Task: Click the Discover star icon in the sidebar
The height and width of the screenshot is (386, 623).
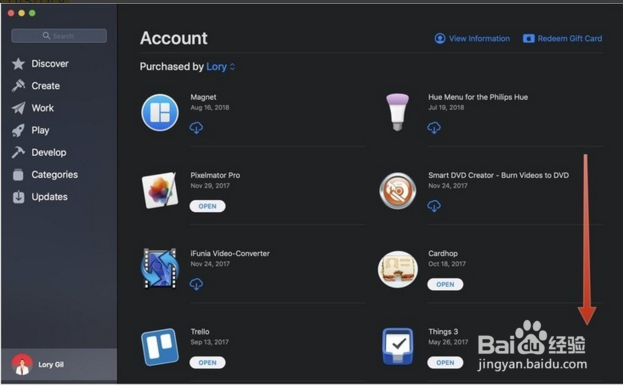Action: pyautogui.click(x=18, y=64)
